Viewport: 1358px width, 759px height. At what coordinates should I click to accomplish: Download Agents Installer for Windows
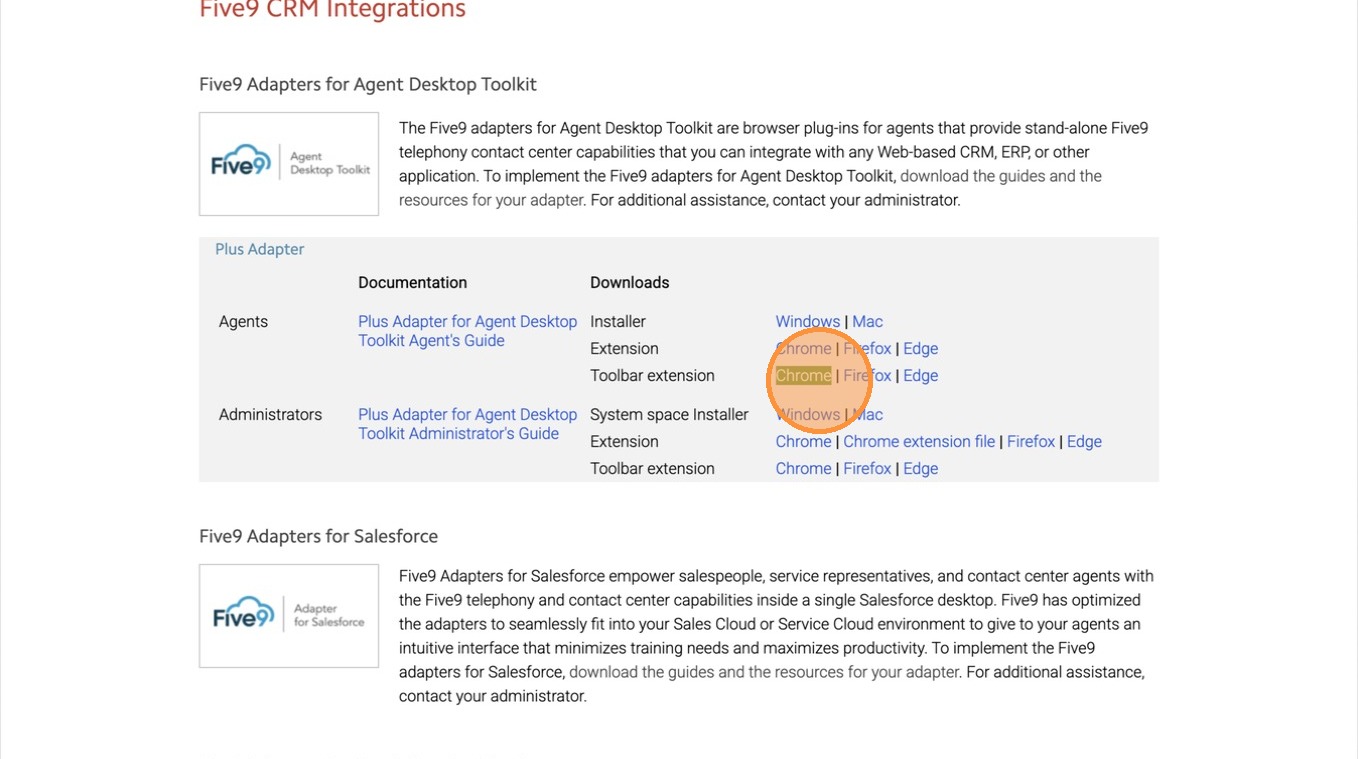[x=808, y=321]
